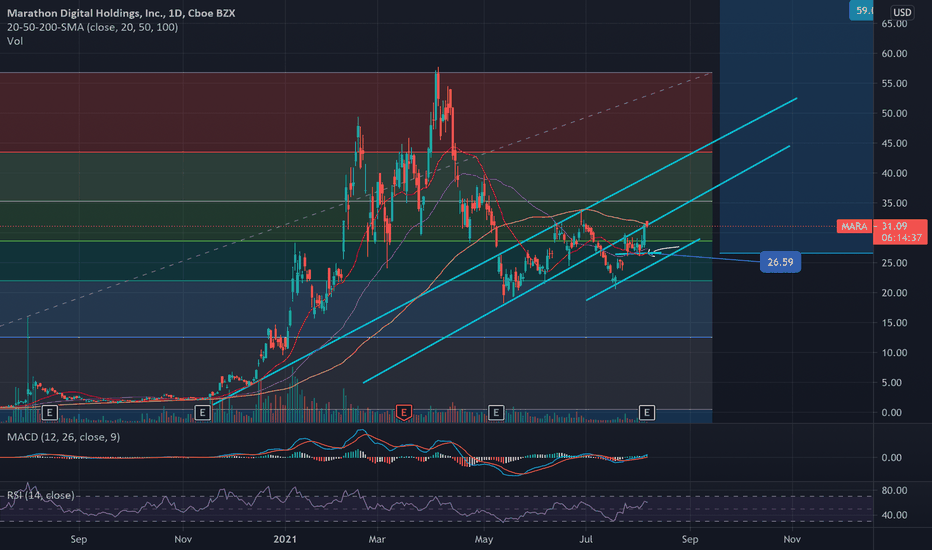Click the 25.00 price axis label

894,263
